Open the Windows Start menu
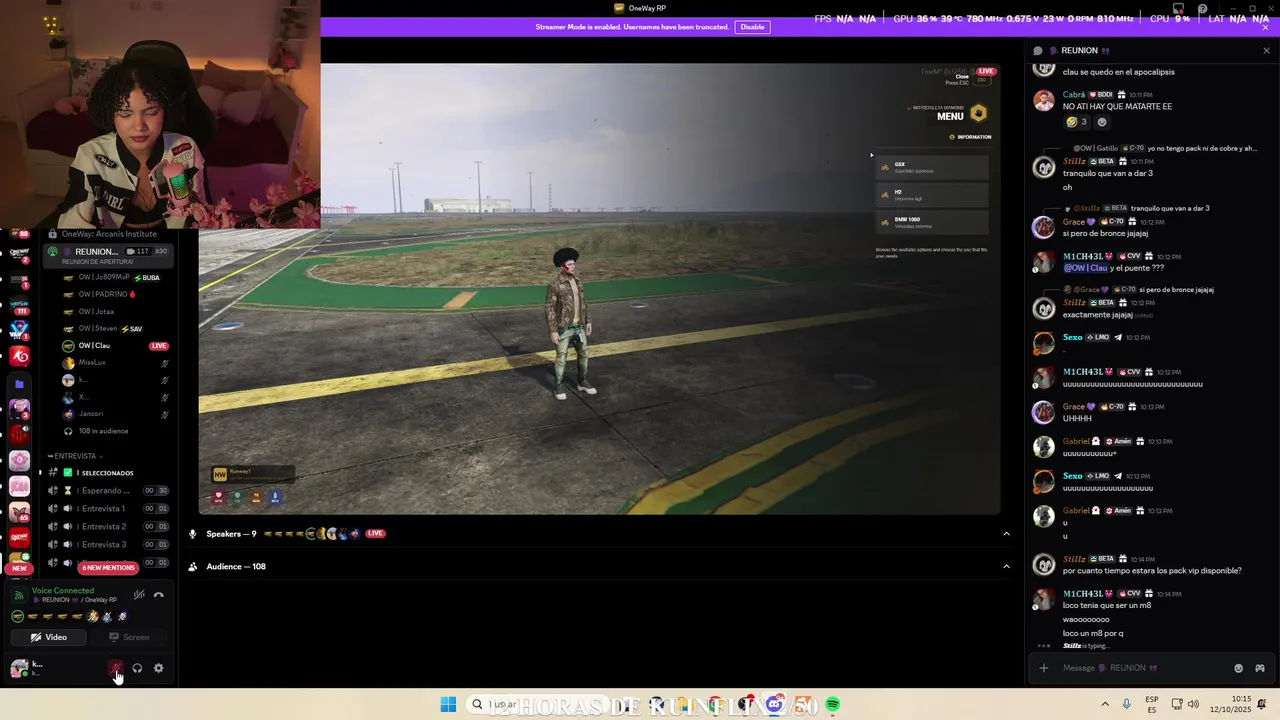Viewport: 1280px width, 720px height. click(448, 705)
